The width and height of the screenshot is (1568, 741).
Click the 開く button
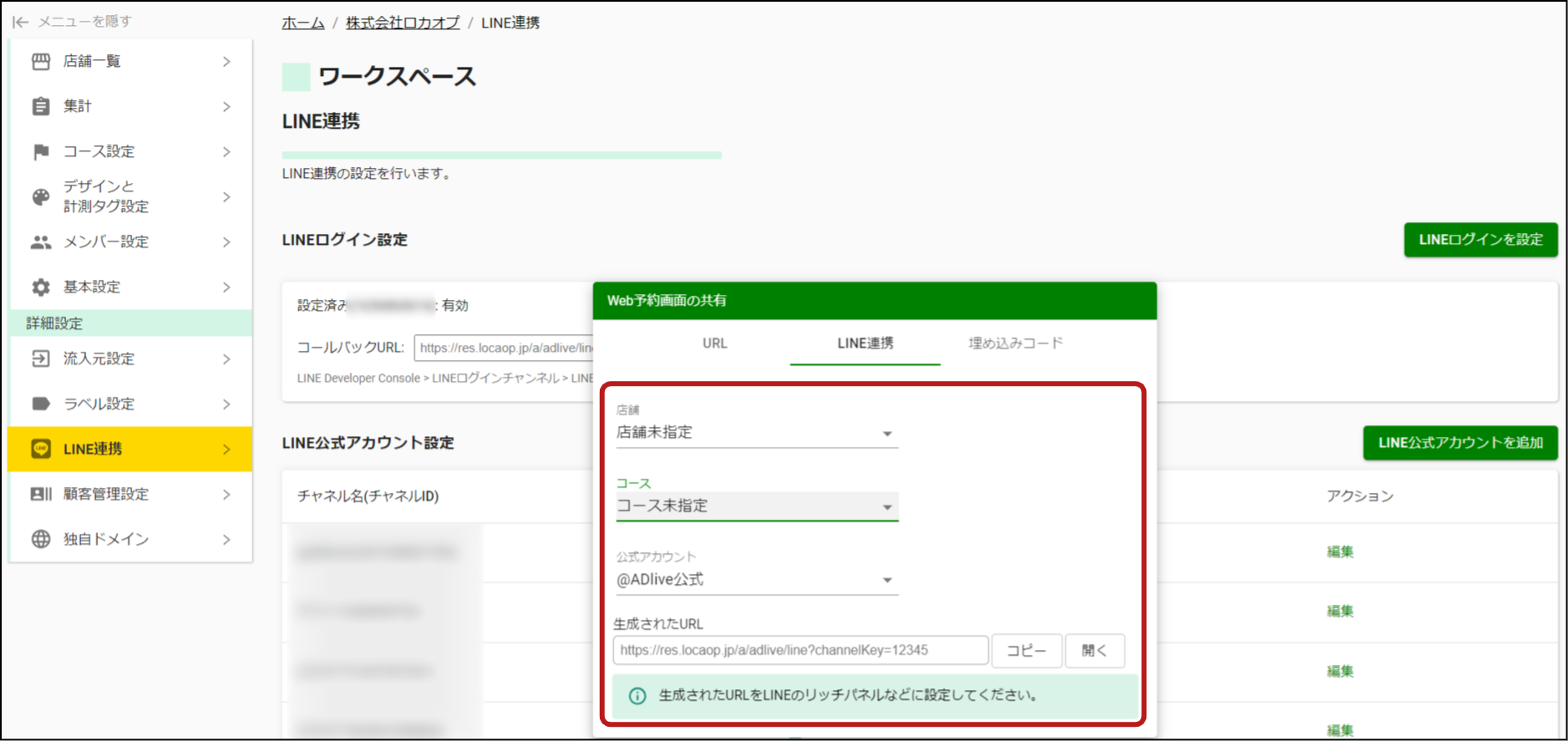pyautogui.click(x=1094, y=651)
